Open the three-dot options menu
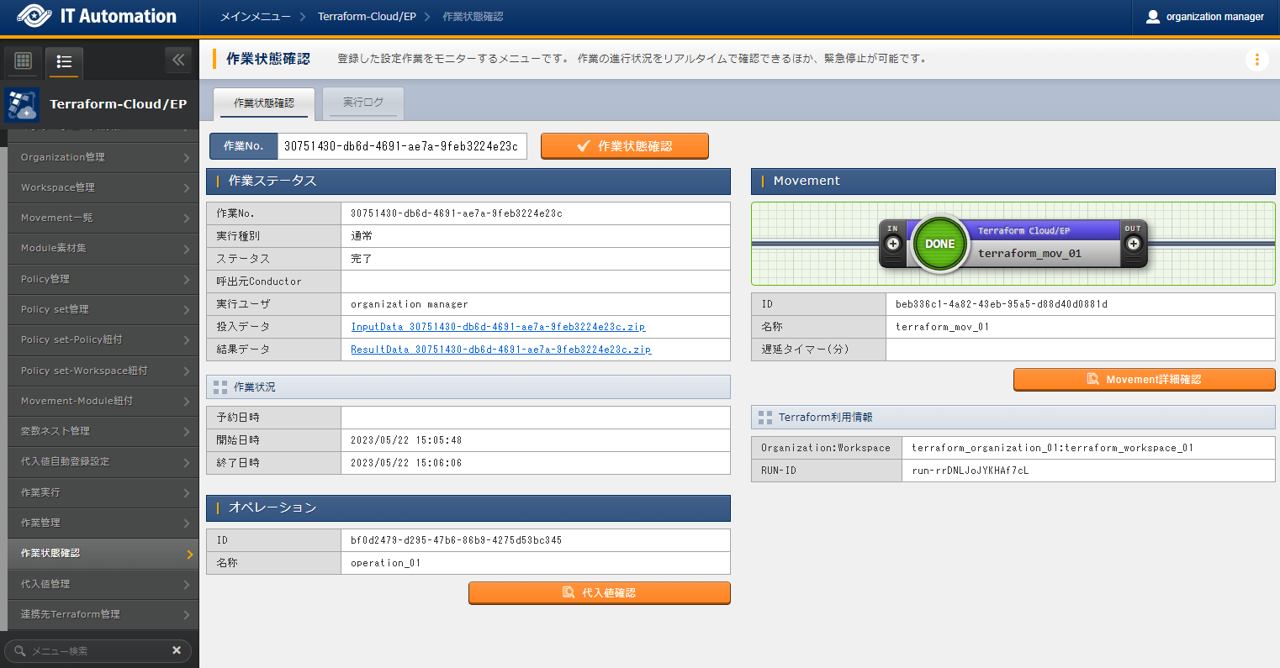Image resolution: width=1280 pixels, height=668 pixels. tap(1257, 60)
